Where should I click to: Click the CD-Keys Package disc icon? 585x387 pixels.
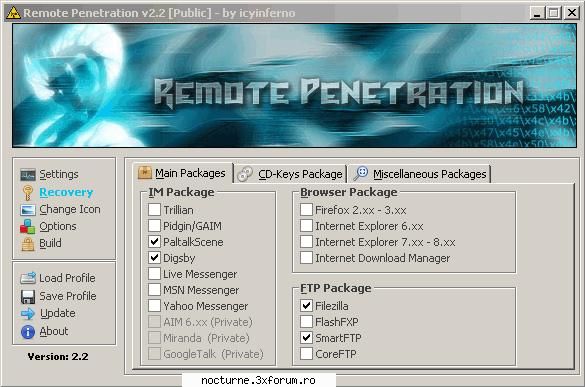click(x=245, y=174)
